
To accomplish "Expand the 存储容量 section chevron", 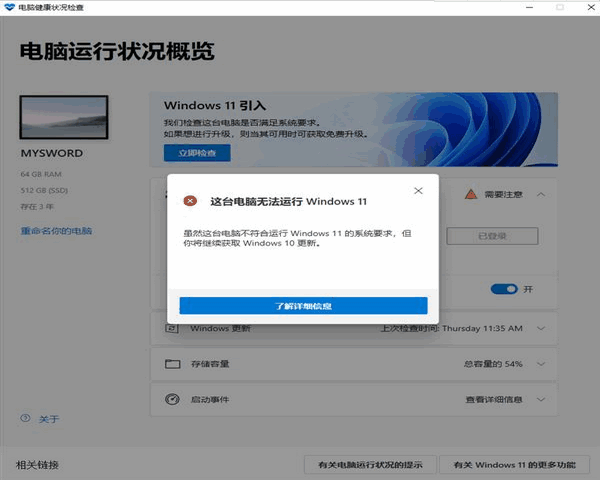I will coord(541,364).
